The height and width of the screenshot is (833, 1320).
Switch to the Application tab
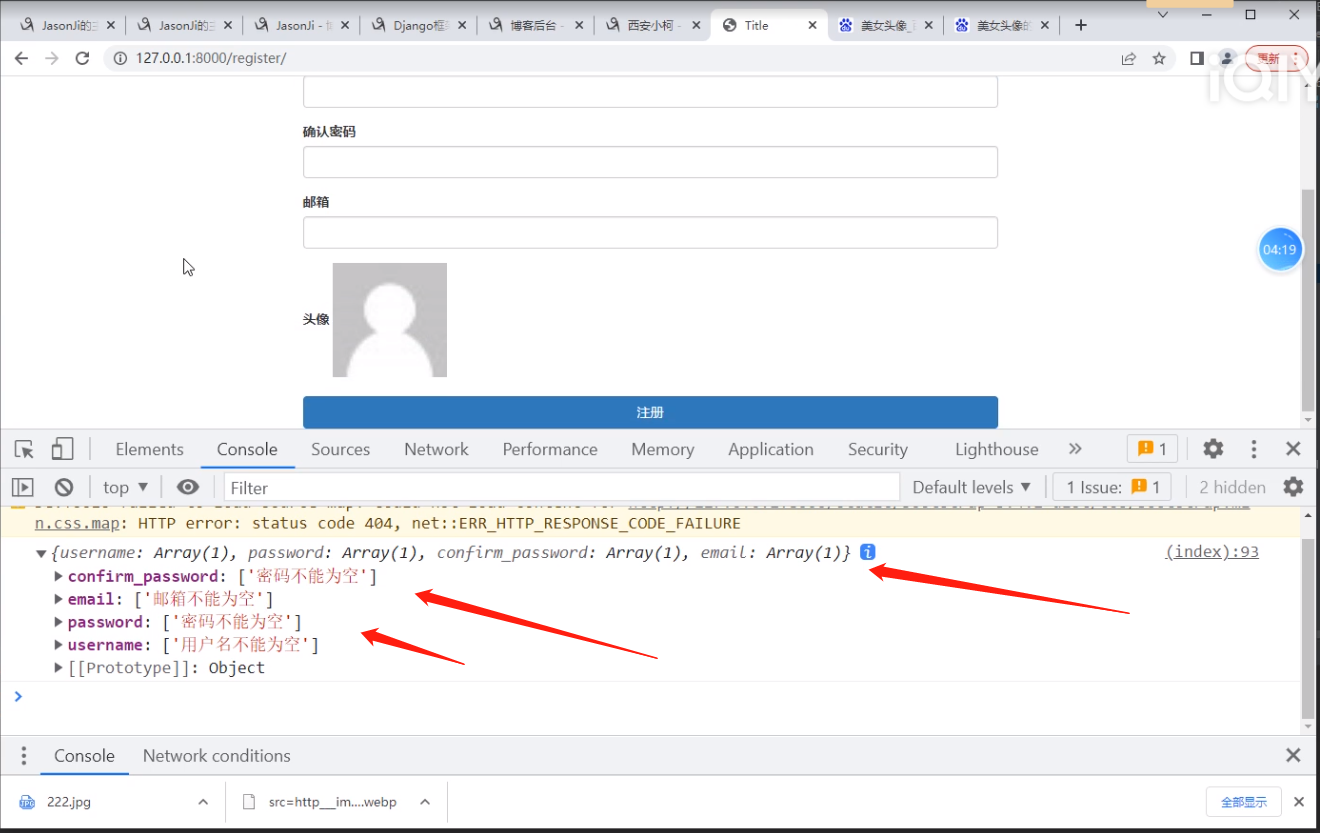[771, 449]
